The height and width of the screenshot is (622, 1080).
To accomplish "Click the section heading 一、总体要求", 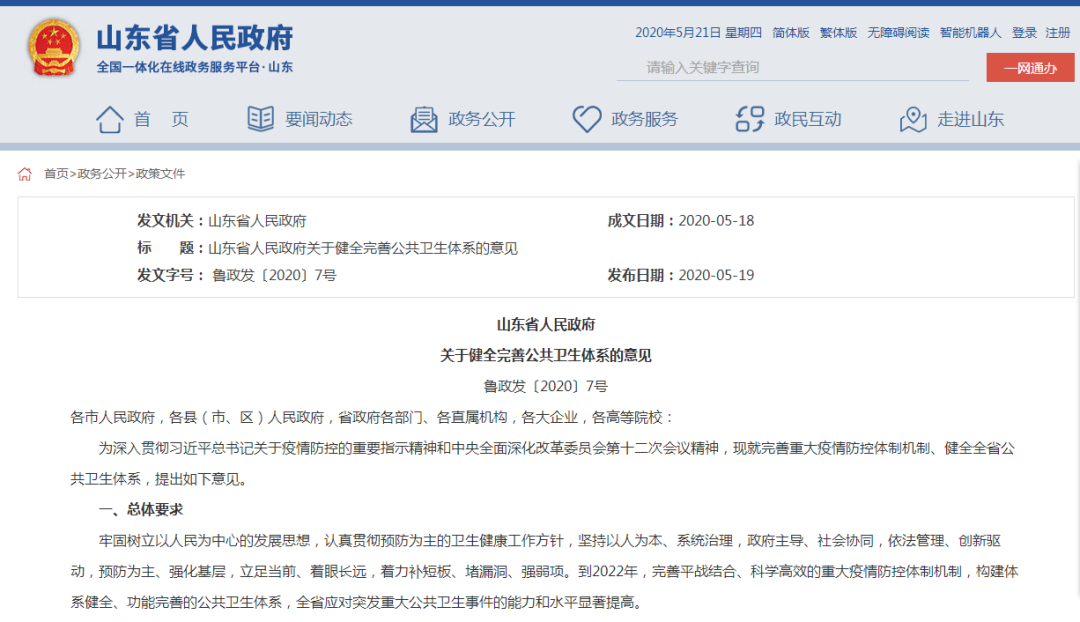I will [141, 510].
